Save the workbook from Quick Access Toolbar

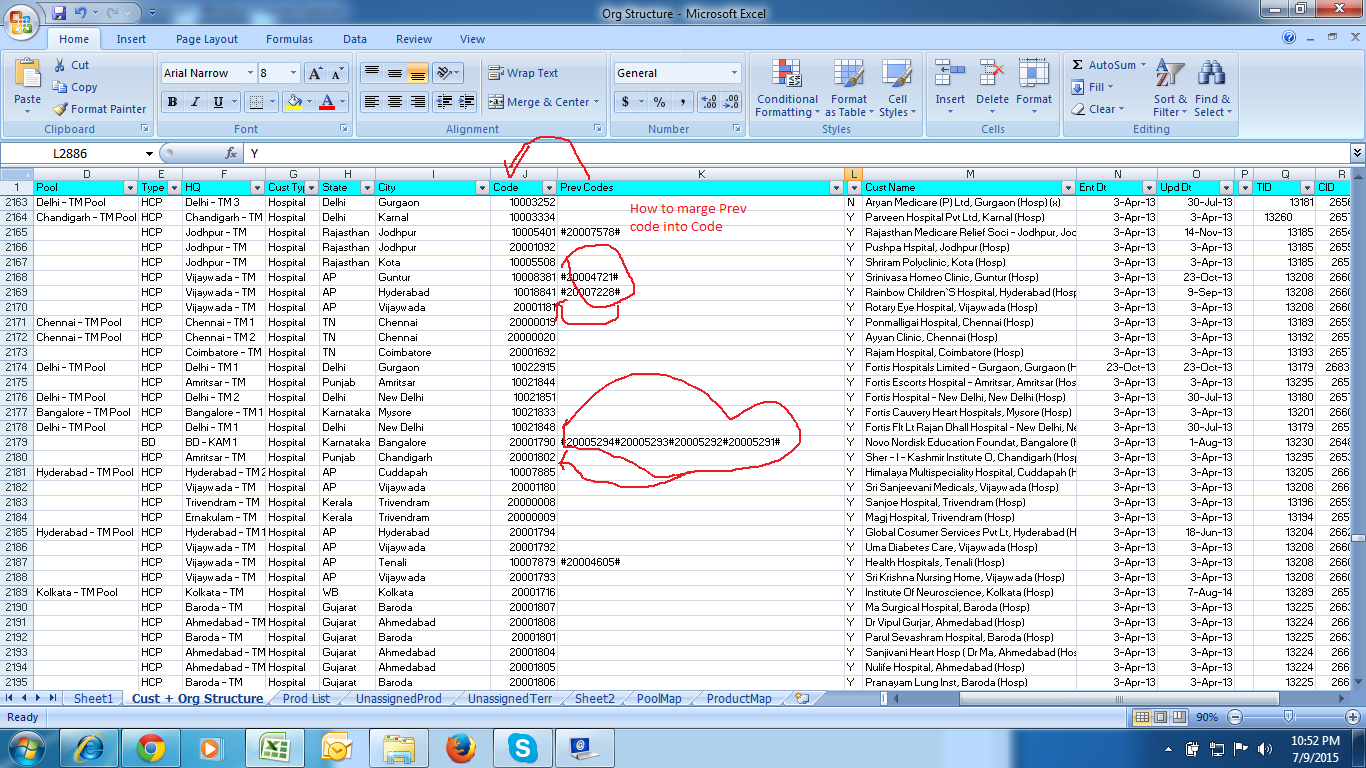(x=59, y=13)
